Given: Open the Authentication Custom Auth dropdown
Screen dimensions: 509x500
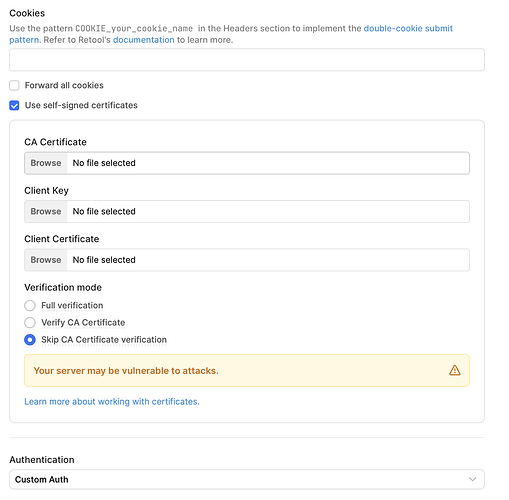Looking at the screenshot, I should click(x=247, y=479).
